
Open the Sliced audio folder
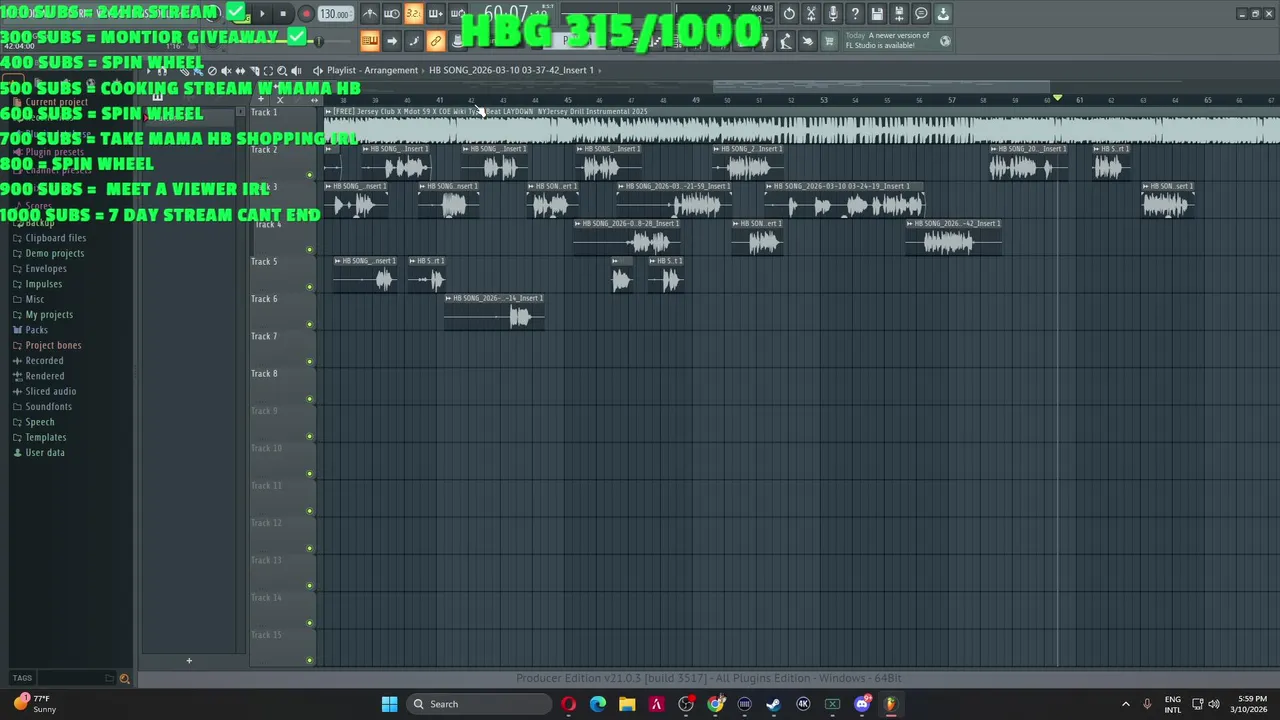[x=50, y=391]
